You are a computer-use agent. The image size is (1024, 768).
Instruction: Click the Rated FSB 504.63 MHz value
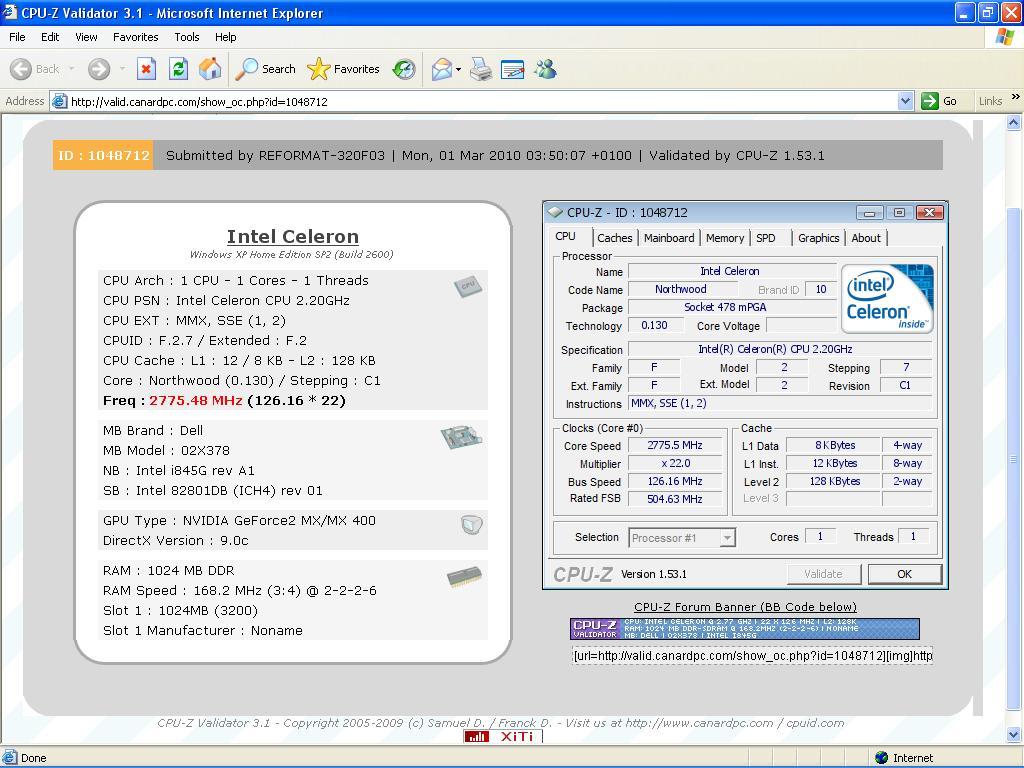(x=675, y=499)
